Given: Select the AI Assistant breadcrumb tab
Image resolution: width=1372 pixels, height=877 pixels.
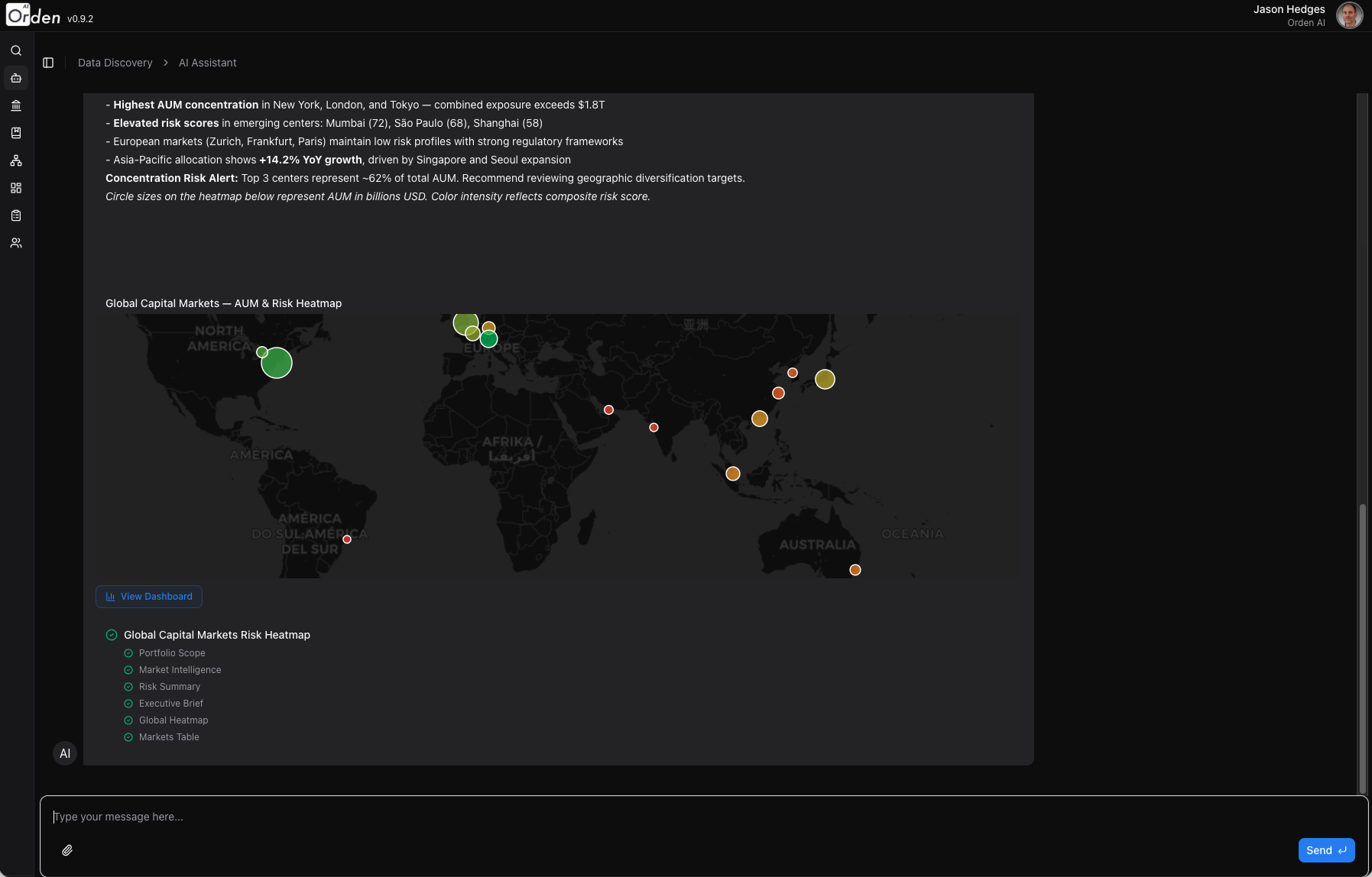Looking at the screenshot, I should pos(207,62).
